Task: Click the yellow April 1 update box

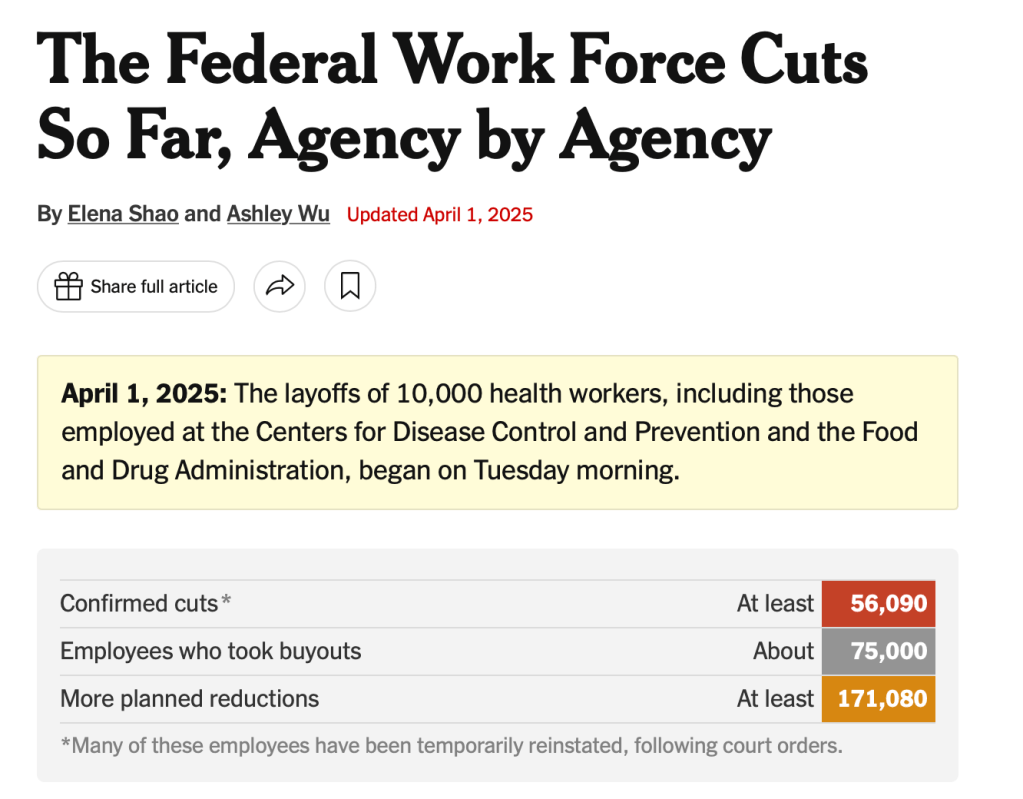Action: coord(497,432)
